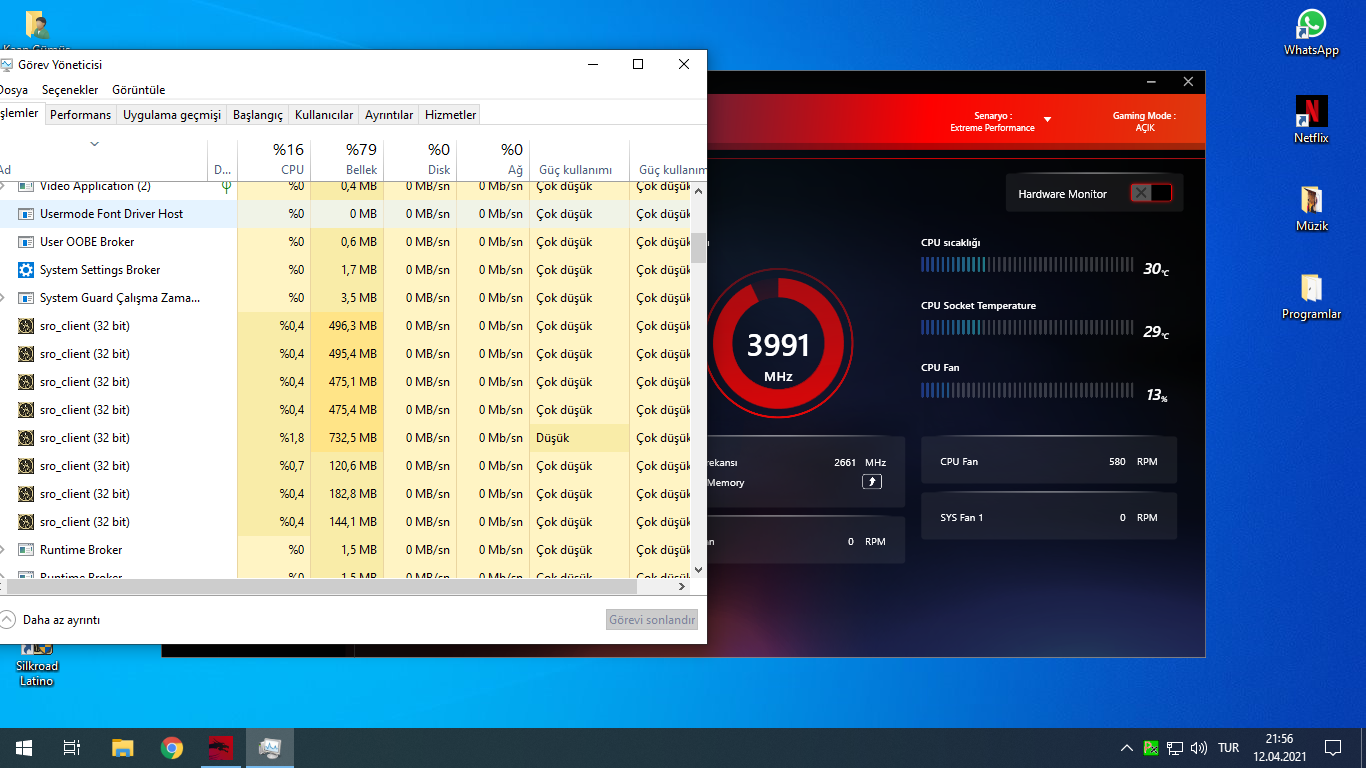
Task: Open the volume icon in the system tray
Action: click(x=1199, y=748)
